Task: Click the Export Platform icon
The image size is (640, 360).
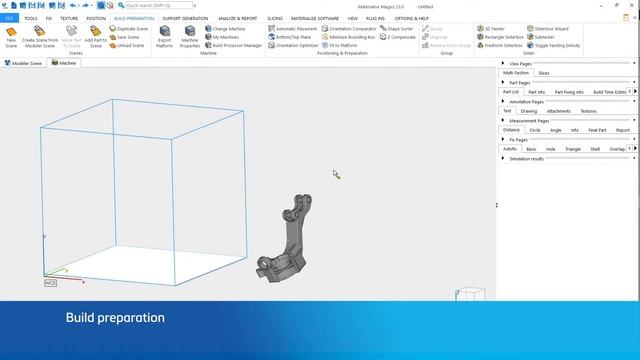Action: point(164,31)
